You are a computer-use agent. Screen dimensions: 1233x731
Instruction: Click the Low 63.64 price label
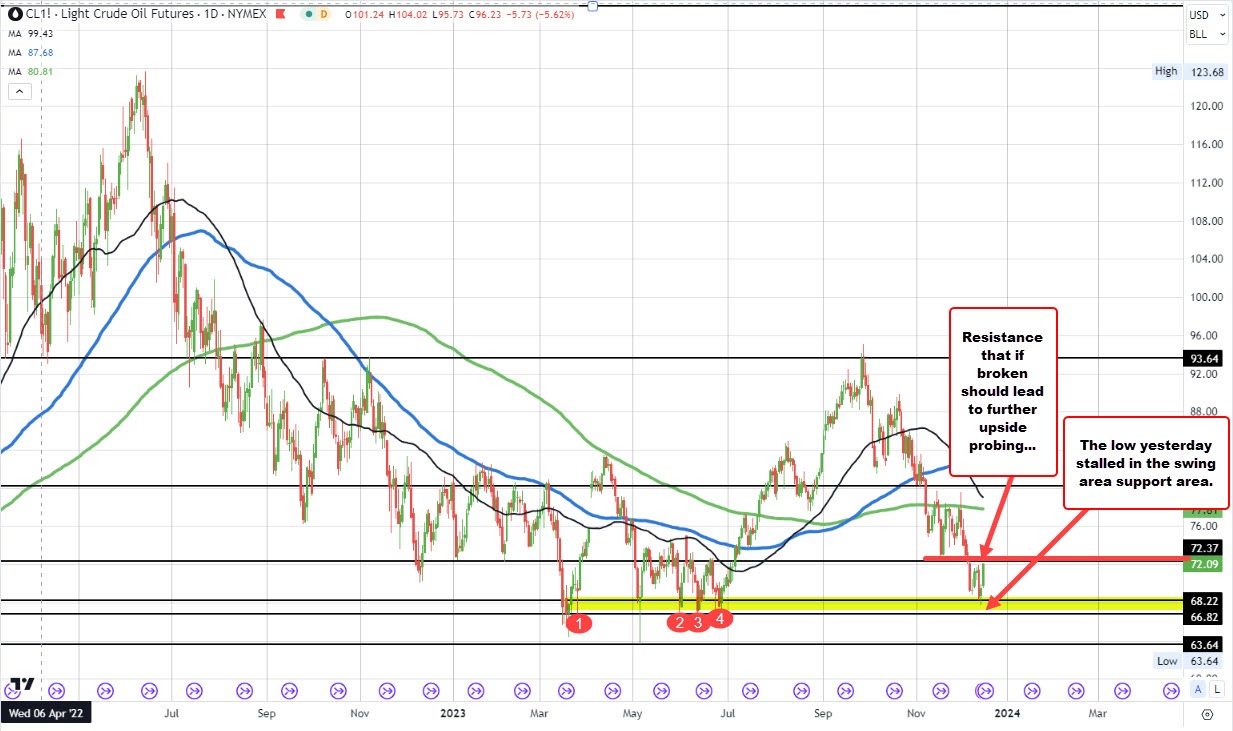1190,661
